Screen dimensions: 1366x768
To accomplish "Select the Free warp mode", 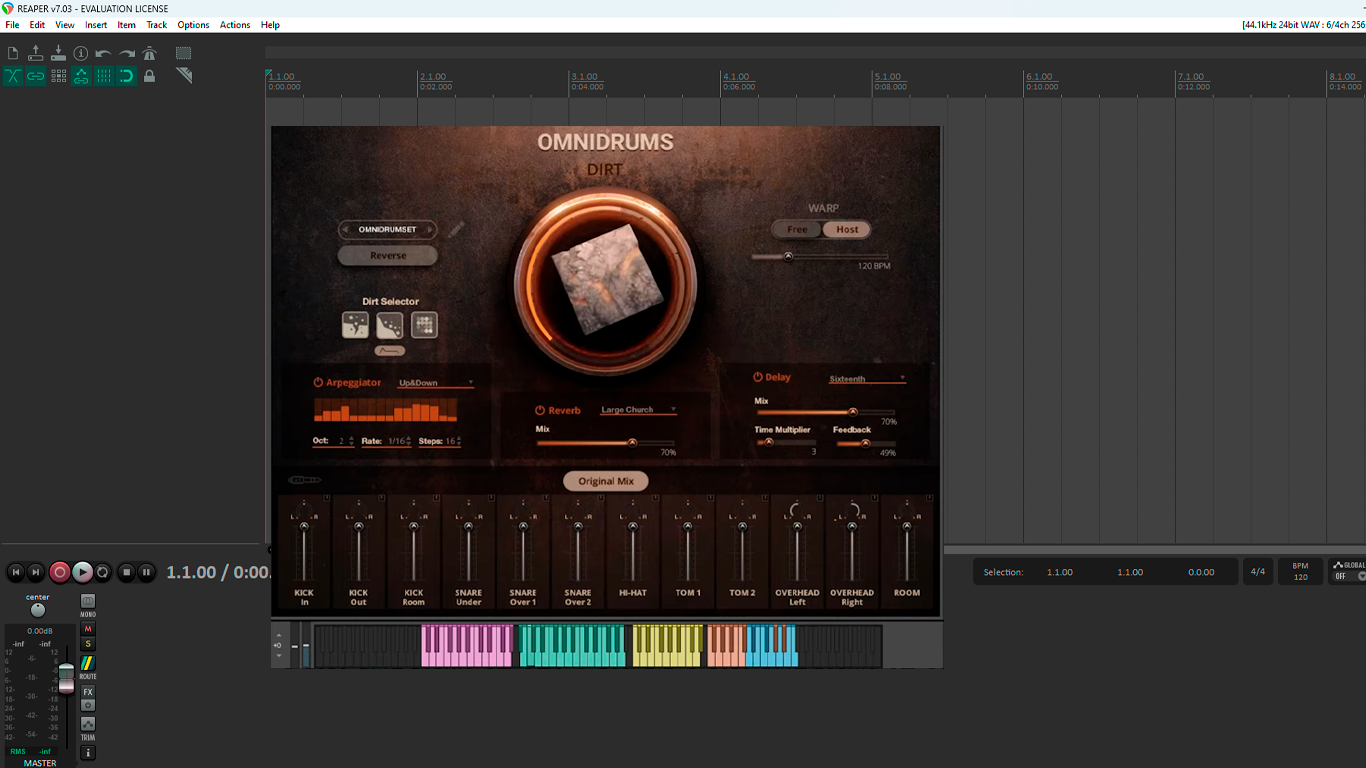I will point(797,229).
